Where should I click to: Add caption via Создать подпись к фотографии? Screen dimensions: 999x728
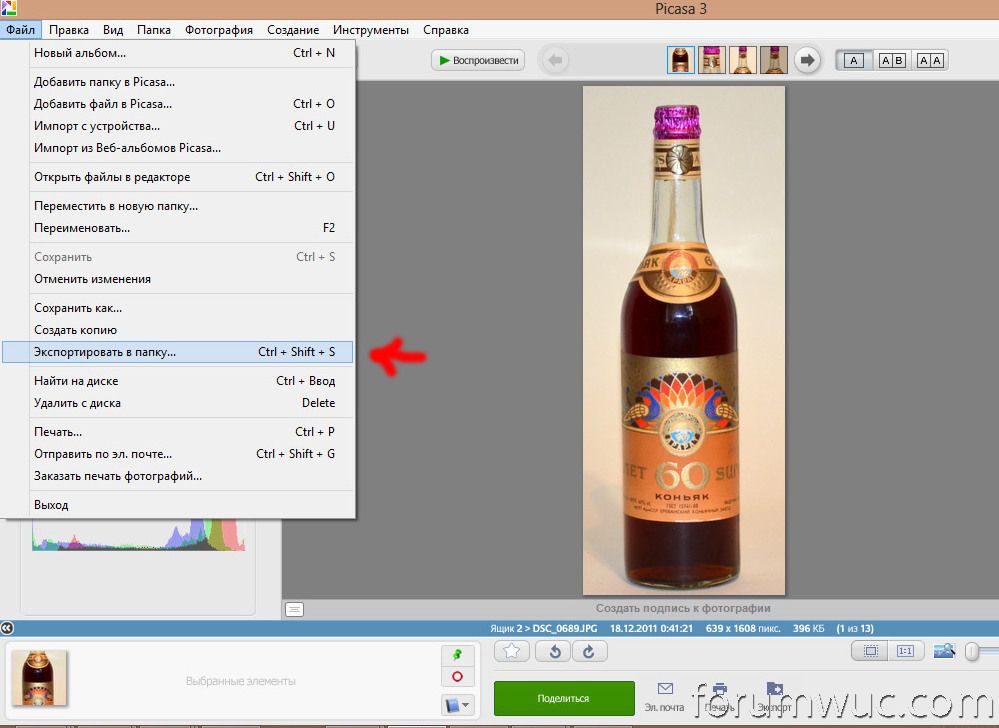pyautogui.click(x=683, y=608)
